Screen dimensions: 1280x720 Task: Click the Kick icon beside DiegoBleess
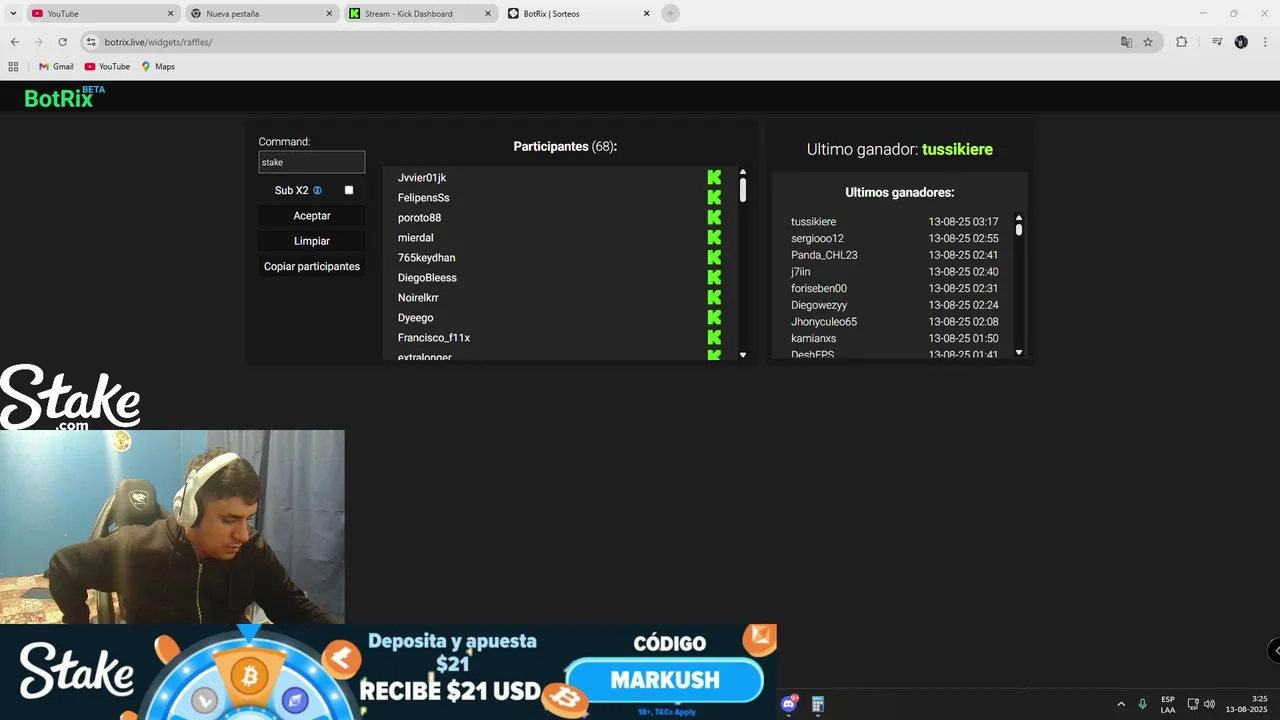coord(714,277)
